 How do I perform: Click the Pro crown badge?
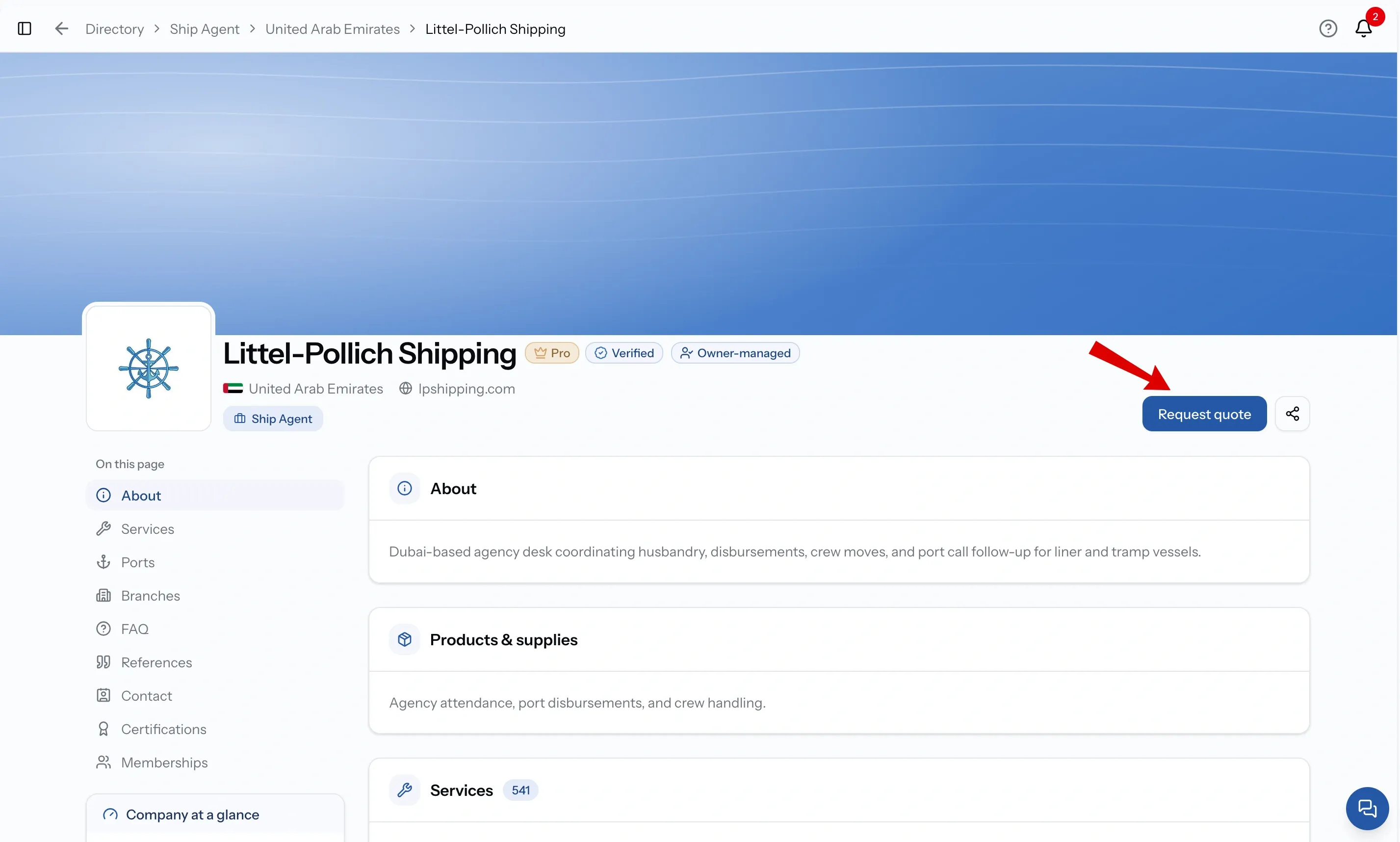pyautogui.click(x=552, y=353)
